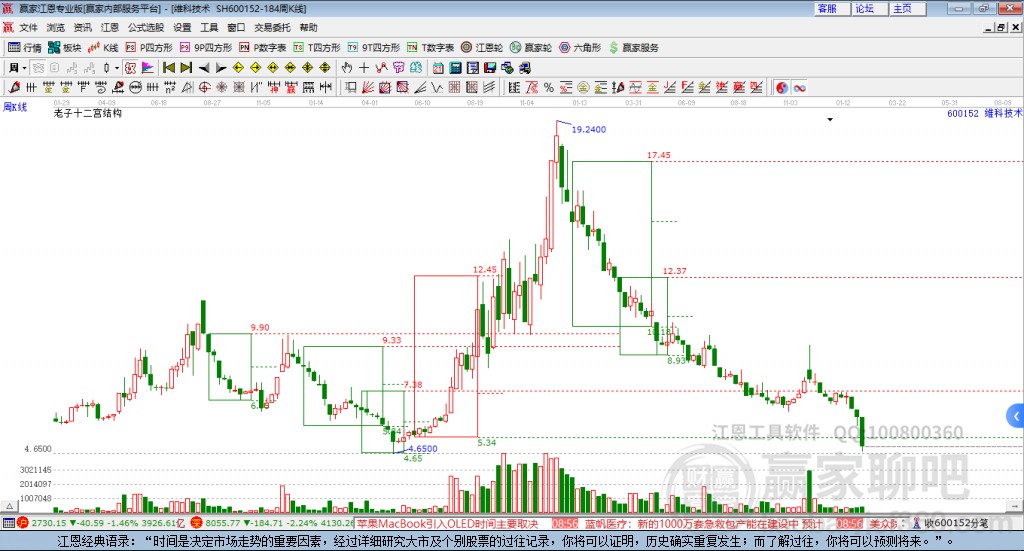The height and width of the screenshot is (551, 1024).
Task: Open the 板块 sector view
Action: coord(65,48)
